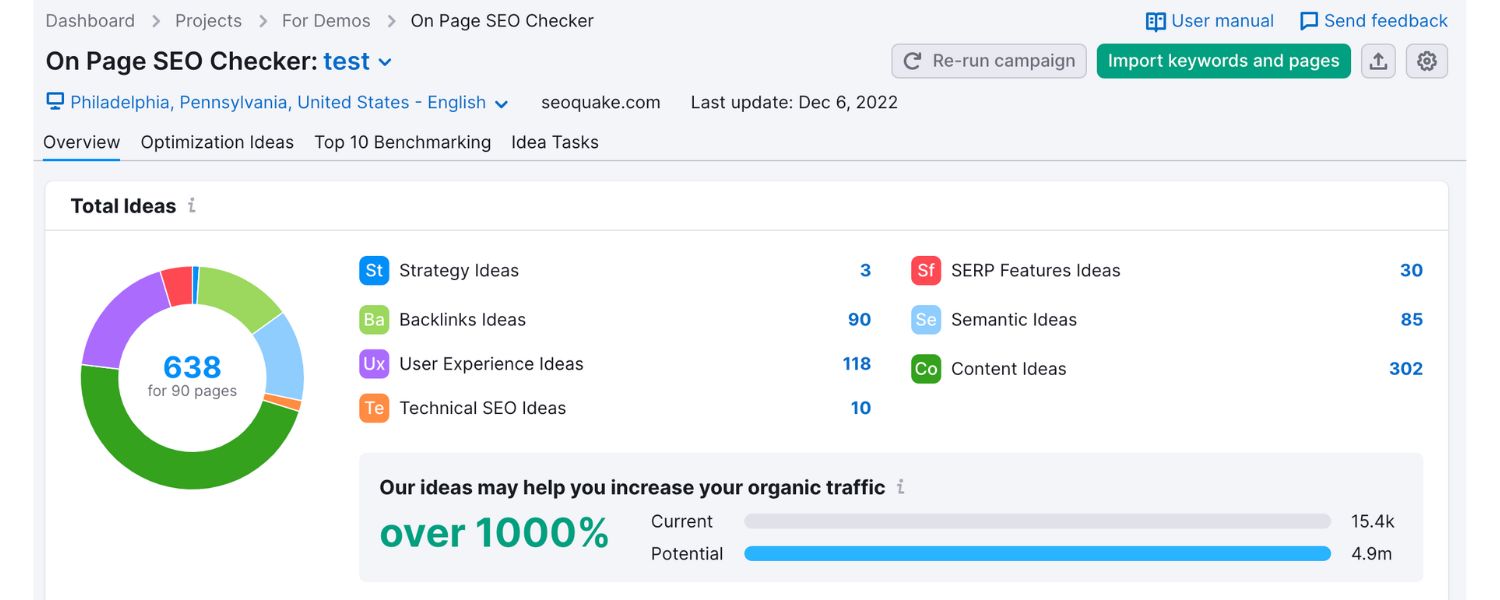Open the Technical SEO Ideas icon
Screen dimensions: 1500x600
pos(373,408)
